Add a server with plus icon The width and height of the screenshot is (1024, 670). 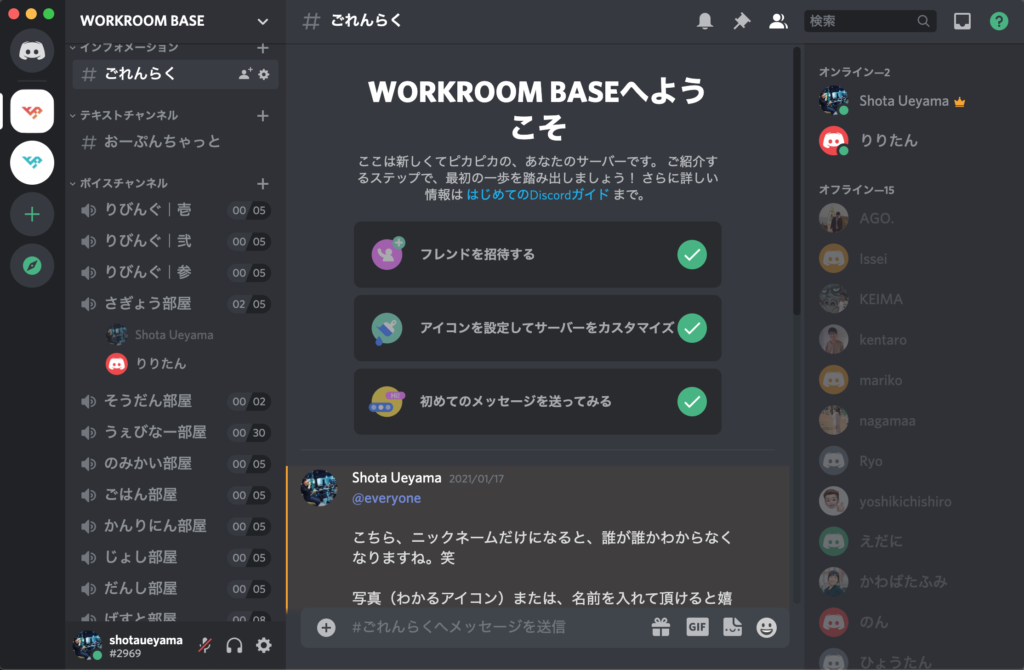(x=32, y=214)
